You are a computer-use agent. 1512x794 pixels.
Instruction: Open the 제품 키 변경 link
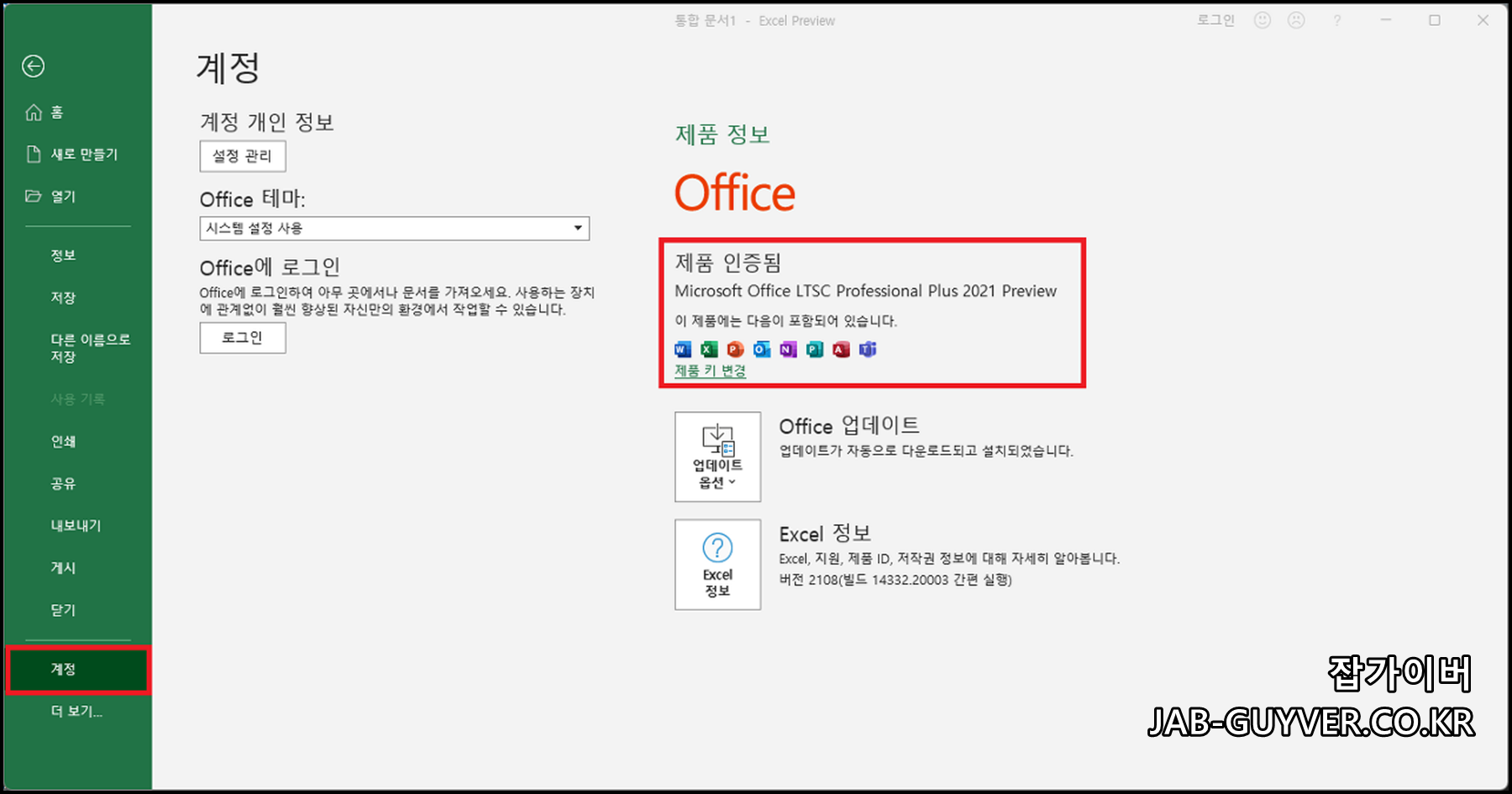[x=710, y=371]
